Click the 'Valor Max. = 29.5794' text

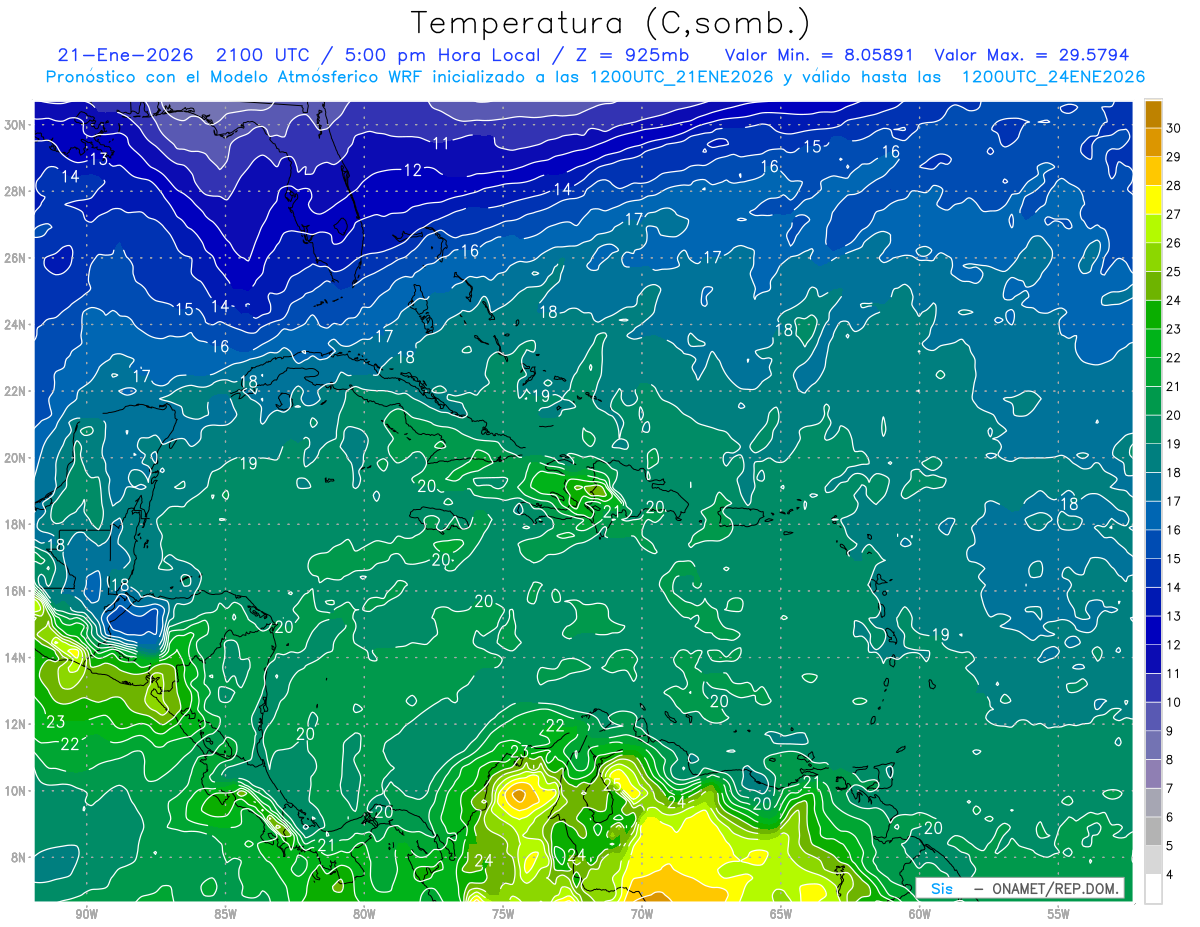(x=1031, y=55)
